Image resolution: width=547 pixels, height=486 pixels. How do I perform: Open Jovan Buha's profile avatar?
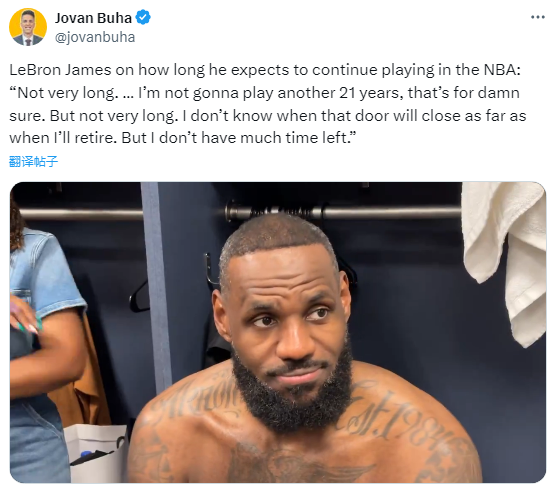(x=28, y=27)
